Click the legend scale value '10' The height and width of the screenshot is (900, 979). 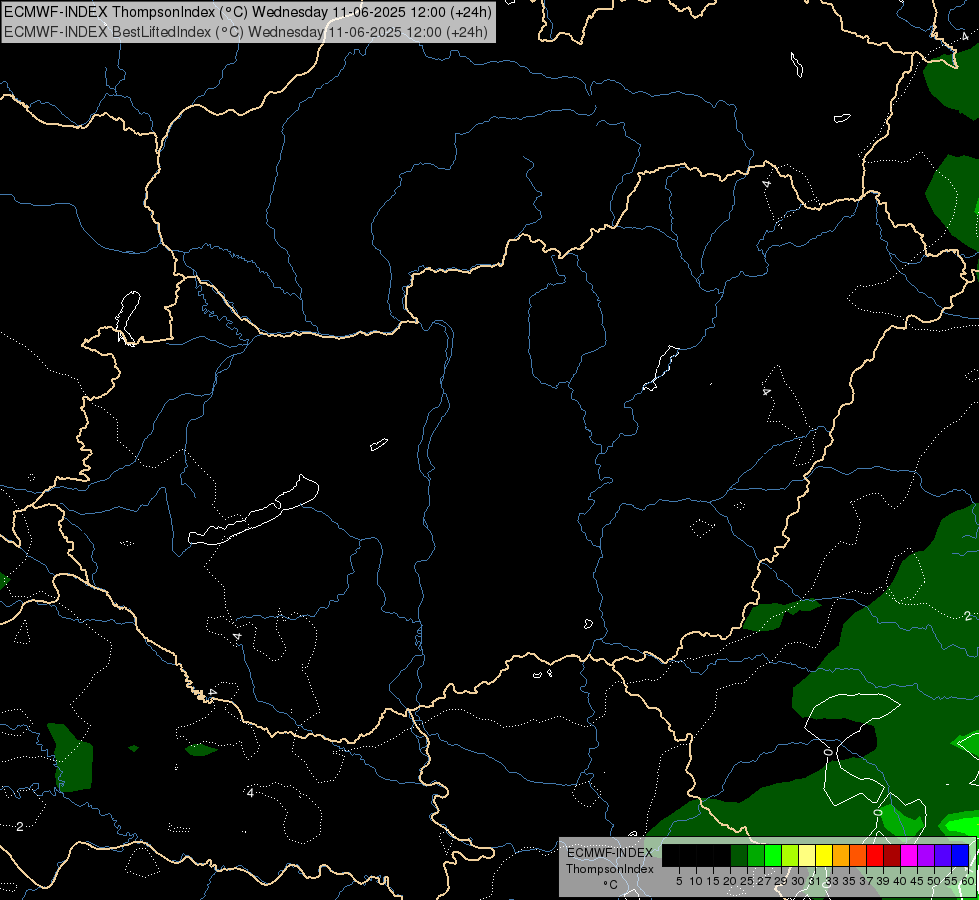696,881
